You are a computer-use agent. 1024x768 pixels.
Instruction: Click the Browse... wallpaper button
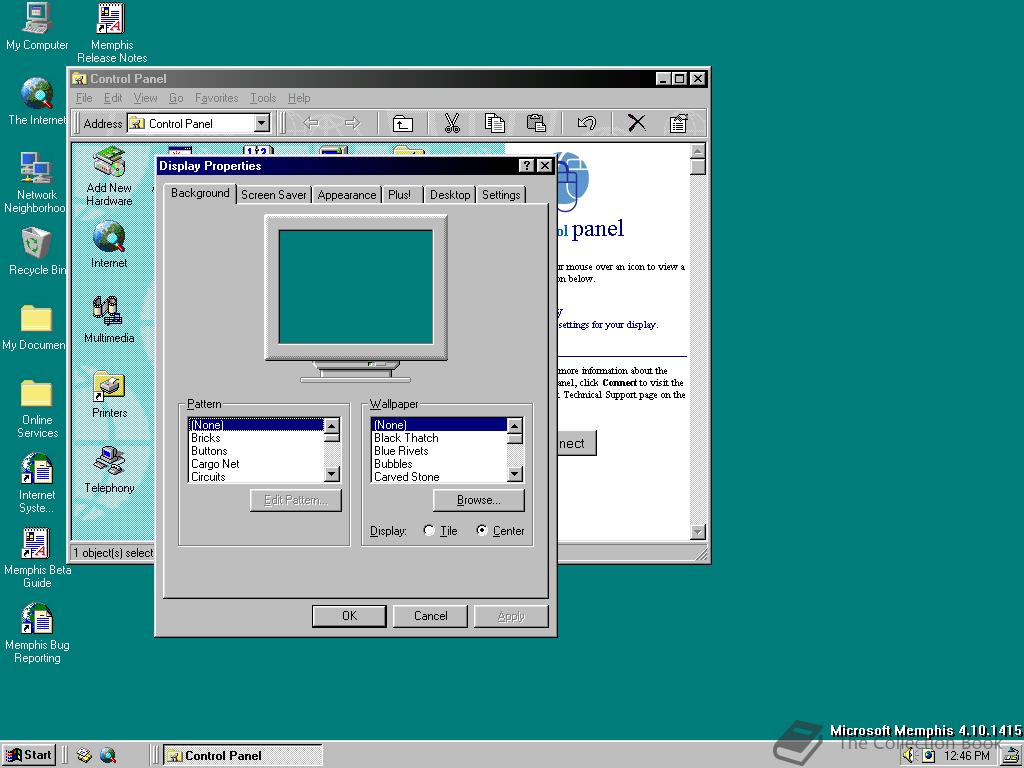click(x=479, y=500)
